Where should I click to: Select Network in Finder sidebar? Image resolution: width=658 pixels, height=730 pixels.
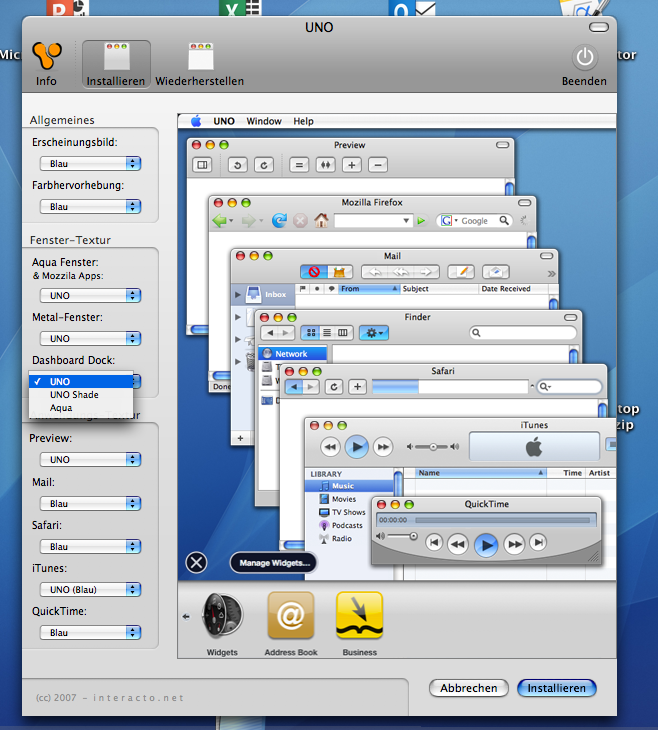tap(292, 354)
